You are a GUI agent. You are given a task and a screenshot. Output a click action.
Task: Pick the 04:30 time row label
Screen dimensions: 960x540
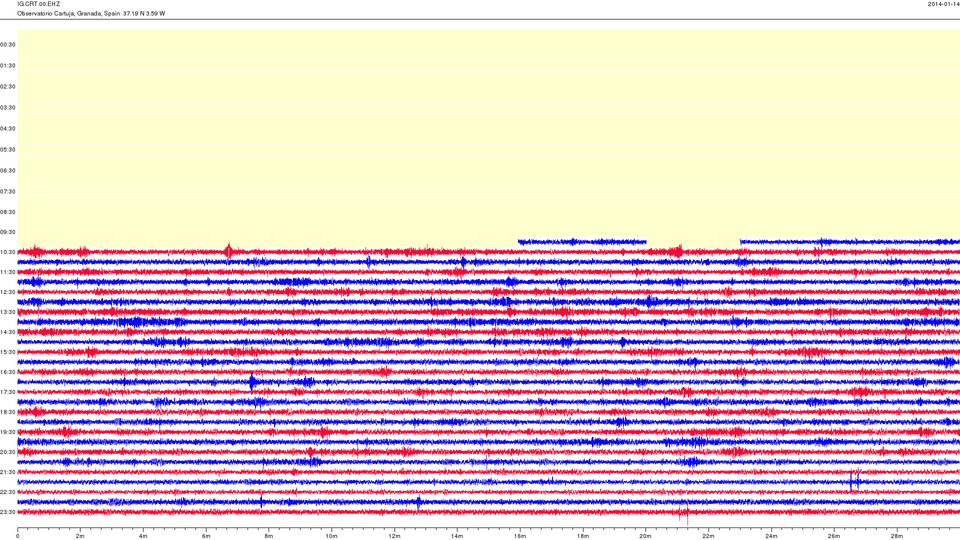pos(8,129)
